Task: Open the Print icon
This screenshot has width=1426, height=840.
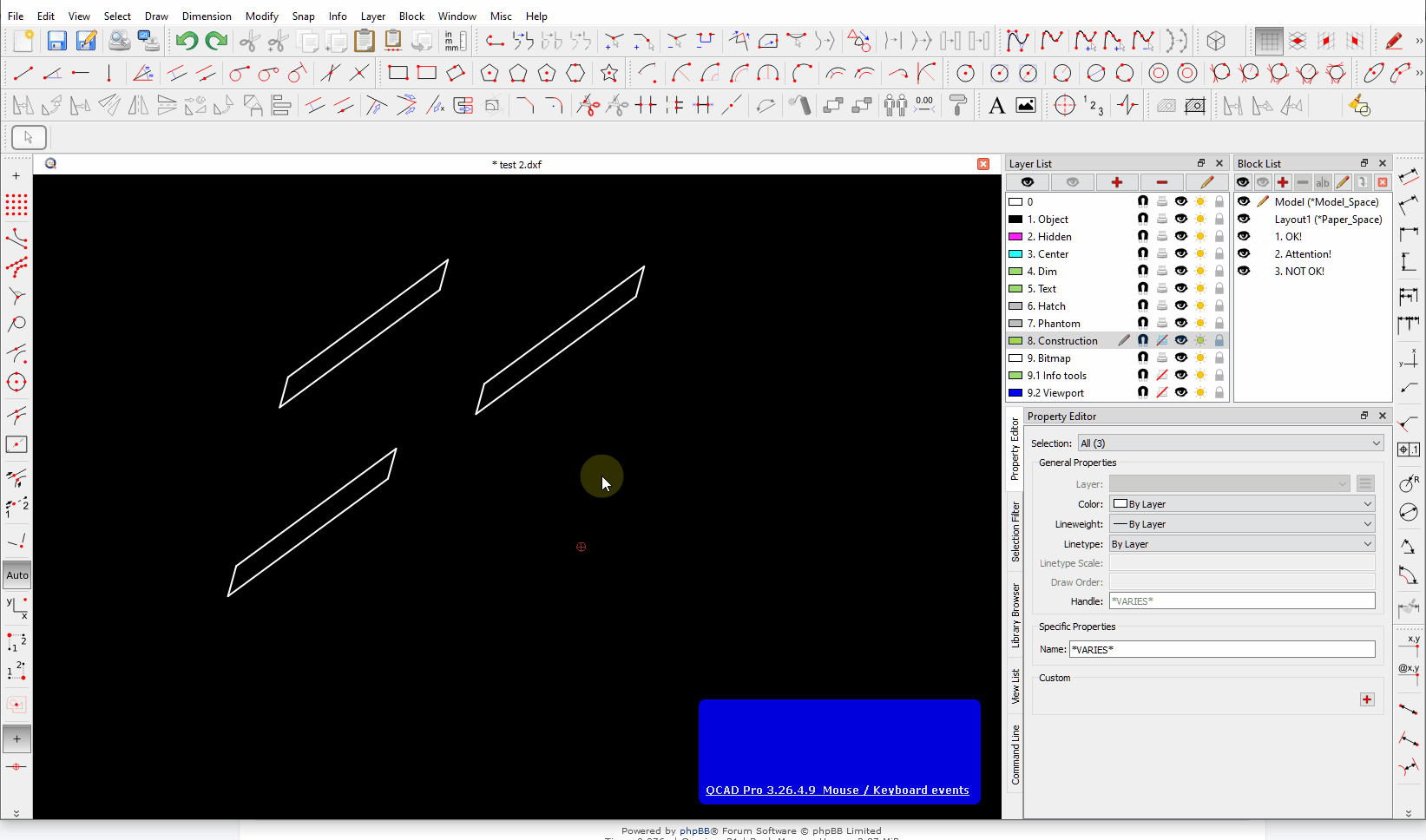Action: [x=119, y=41]
